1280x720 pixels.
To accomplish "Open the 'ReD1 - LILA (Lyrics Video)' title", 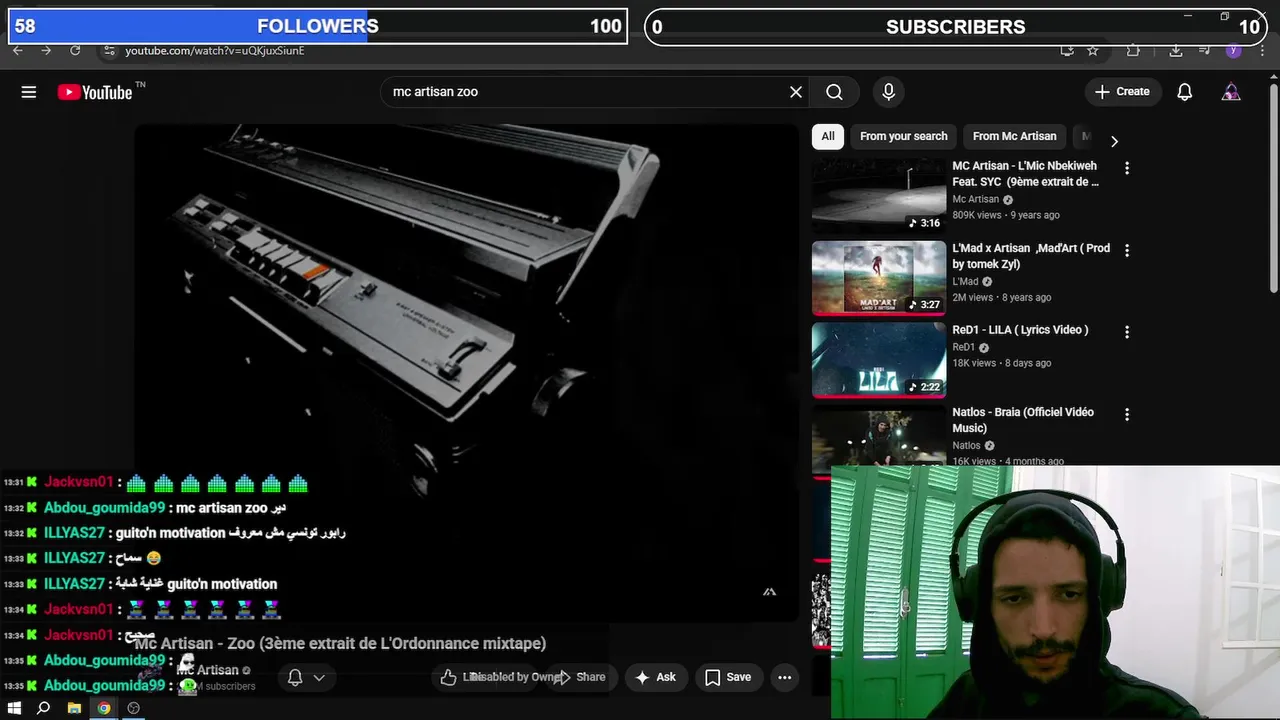I will tap(1020, 330).
